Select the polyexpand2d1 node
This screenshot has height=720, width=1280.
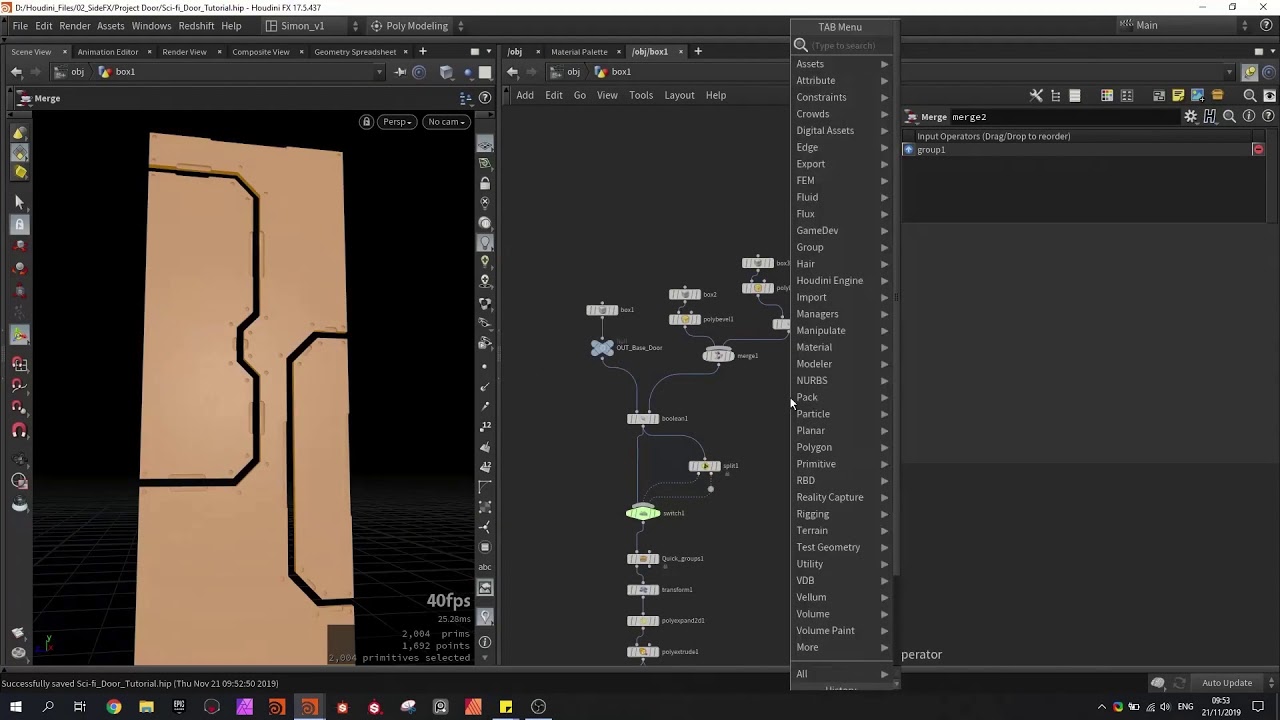[643, 621]
